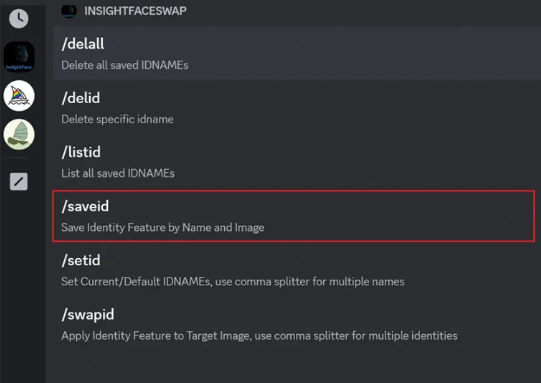Click "Save Identity Feature by Name and Image"
Image resolution: width=541 pixels, height=383 pixels.
click(163, 227)
